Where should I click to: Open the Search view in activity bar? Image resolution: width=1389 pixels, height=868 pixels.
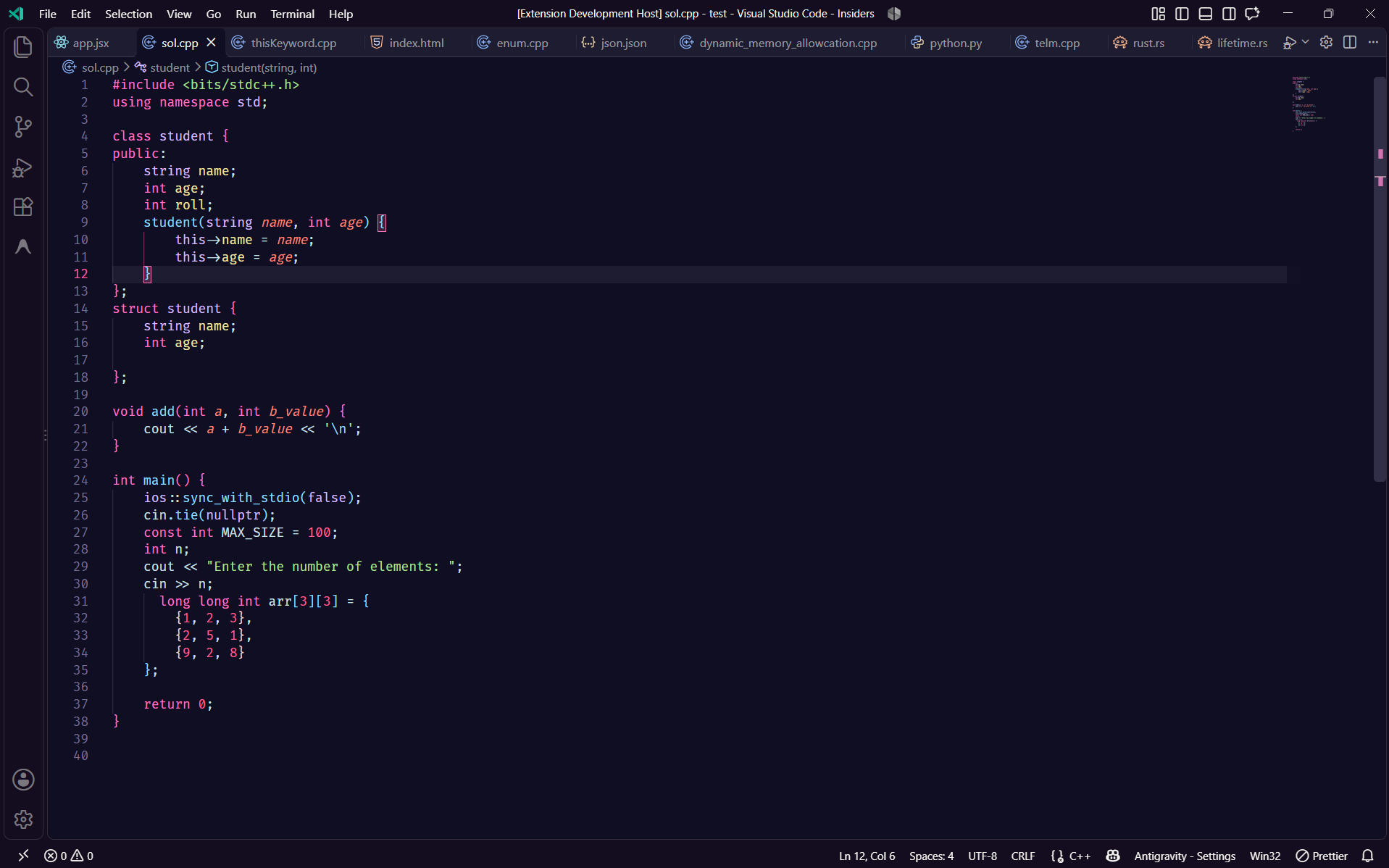coord(23,87)
